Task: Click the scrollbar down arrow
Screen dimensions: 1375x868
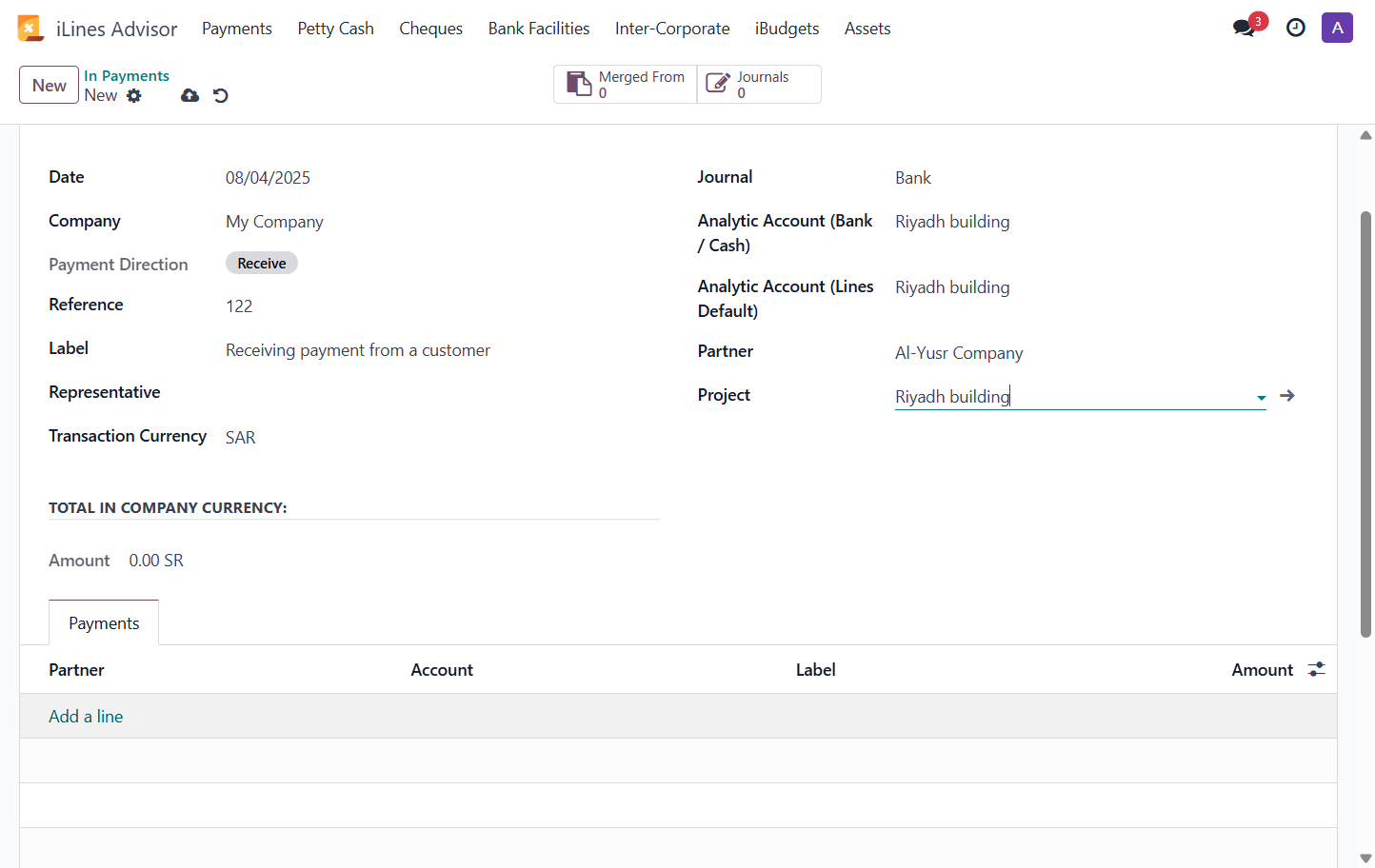Action: click(1365, 858)
